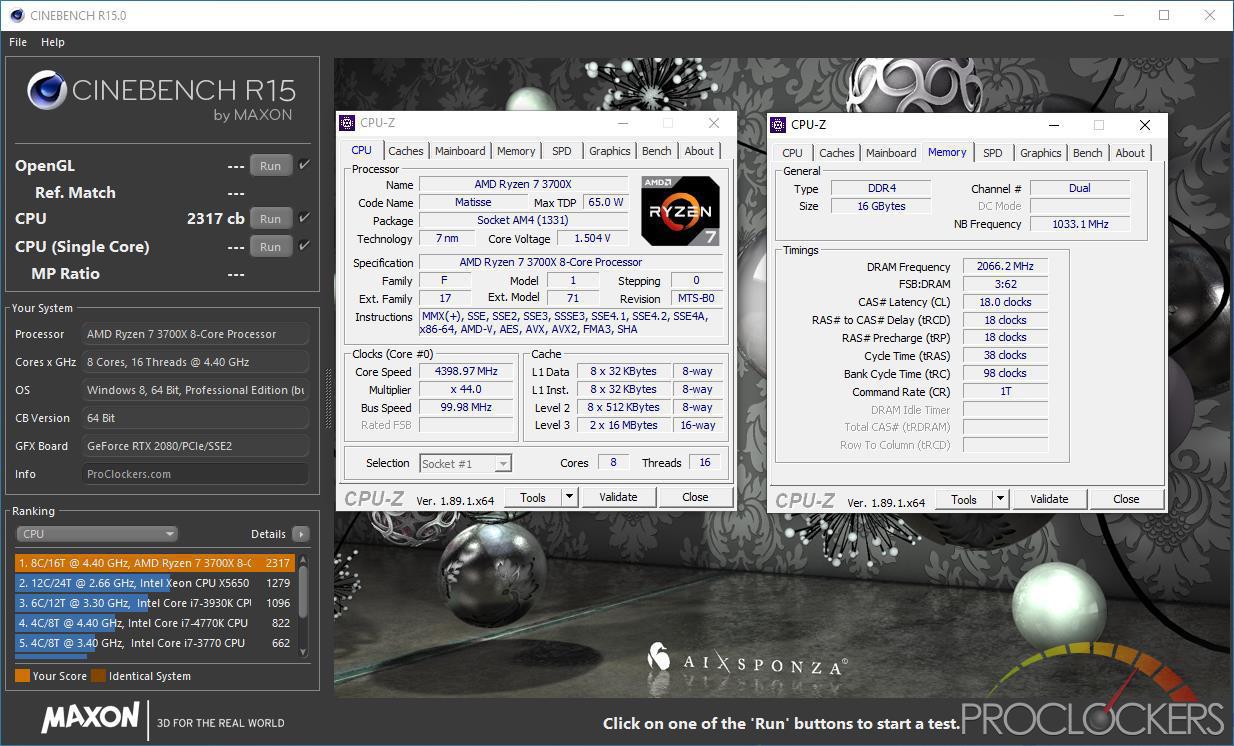Viewport: 1234px width, 746px height.
Task: Click the orange Your Score legend swatch
Action: (22, 676)
